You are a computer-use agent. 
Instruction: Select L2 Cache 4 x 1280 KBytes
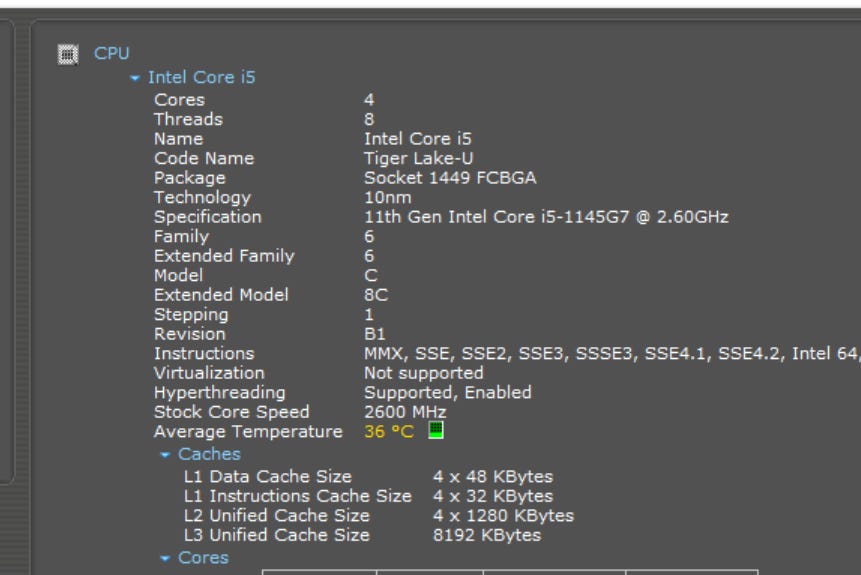[x=504, y=516]
